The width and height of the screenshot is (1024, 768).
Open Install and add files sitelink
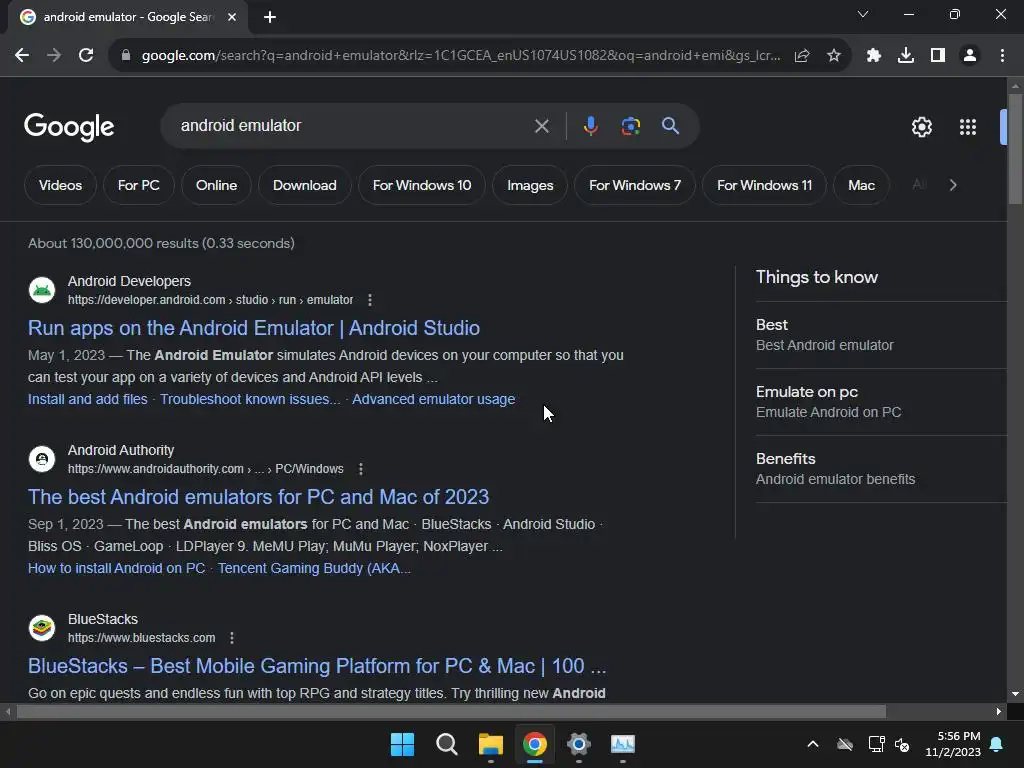point(88,399)
